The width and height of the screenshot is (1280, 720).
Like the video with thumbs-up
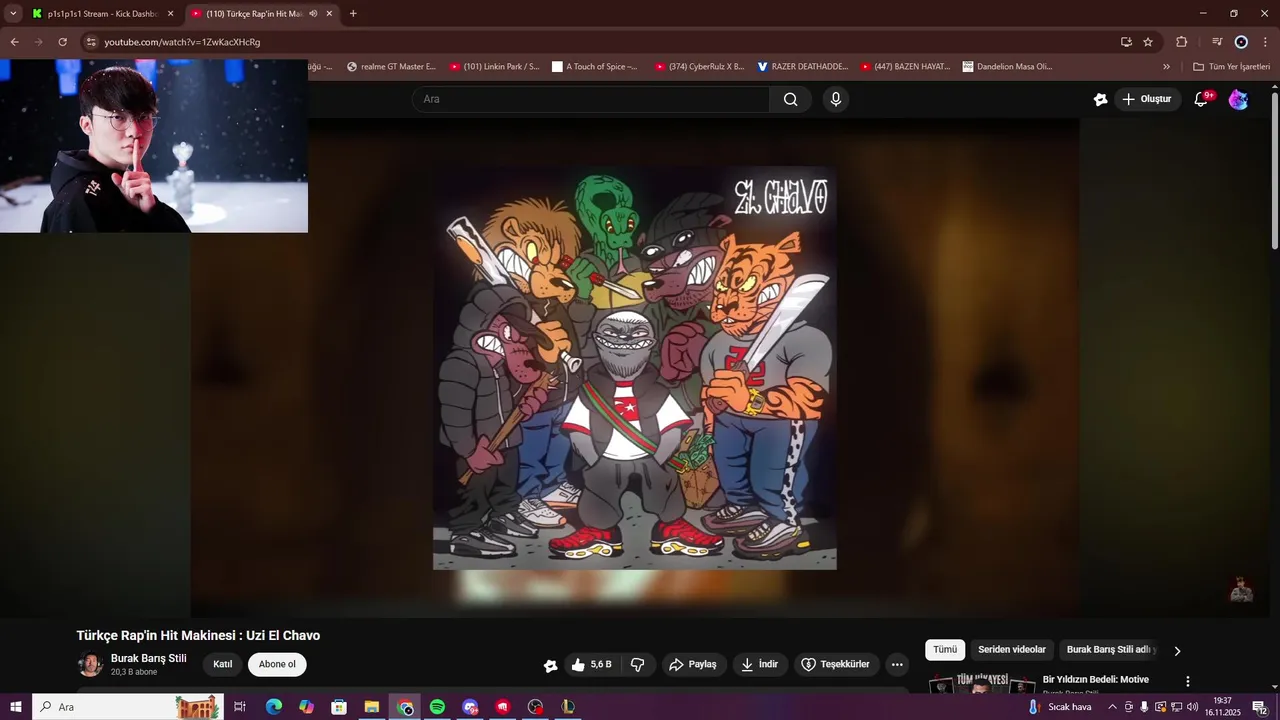(591, 664)
